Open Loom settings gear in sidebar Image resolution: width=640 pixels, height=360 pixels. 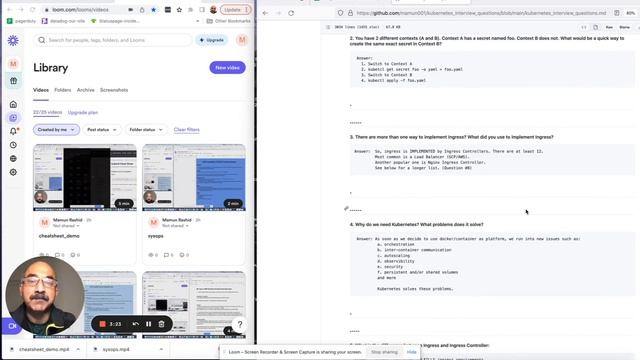click(13, 172)
